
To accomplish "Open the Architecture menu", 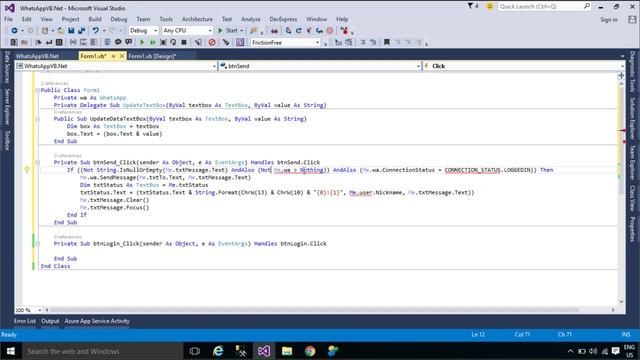I will coord(197,19).
